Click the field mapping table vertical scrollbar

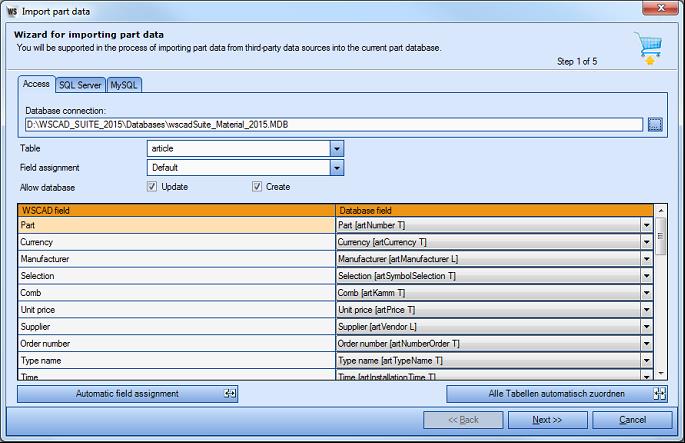pyautogui.click(x=660, y=290)
